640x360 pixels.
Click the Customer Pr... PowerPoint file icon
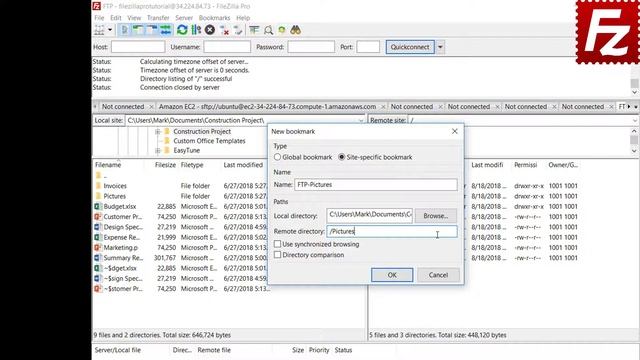[x=98, y=217]
